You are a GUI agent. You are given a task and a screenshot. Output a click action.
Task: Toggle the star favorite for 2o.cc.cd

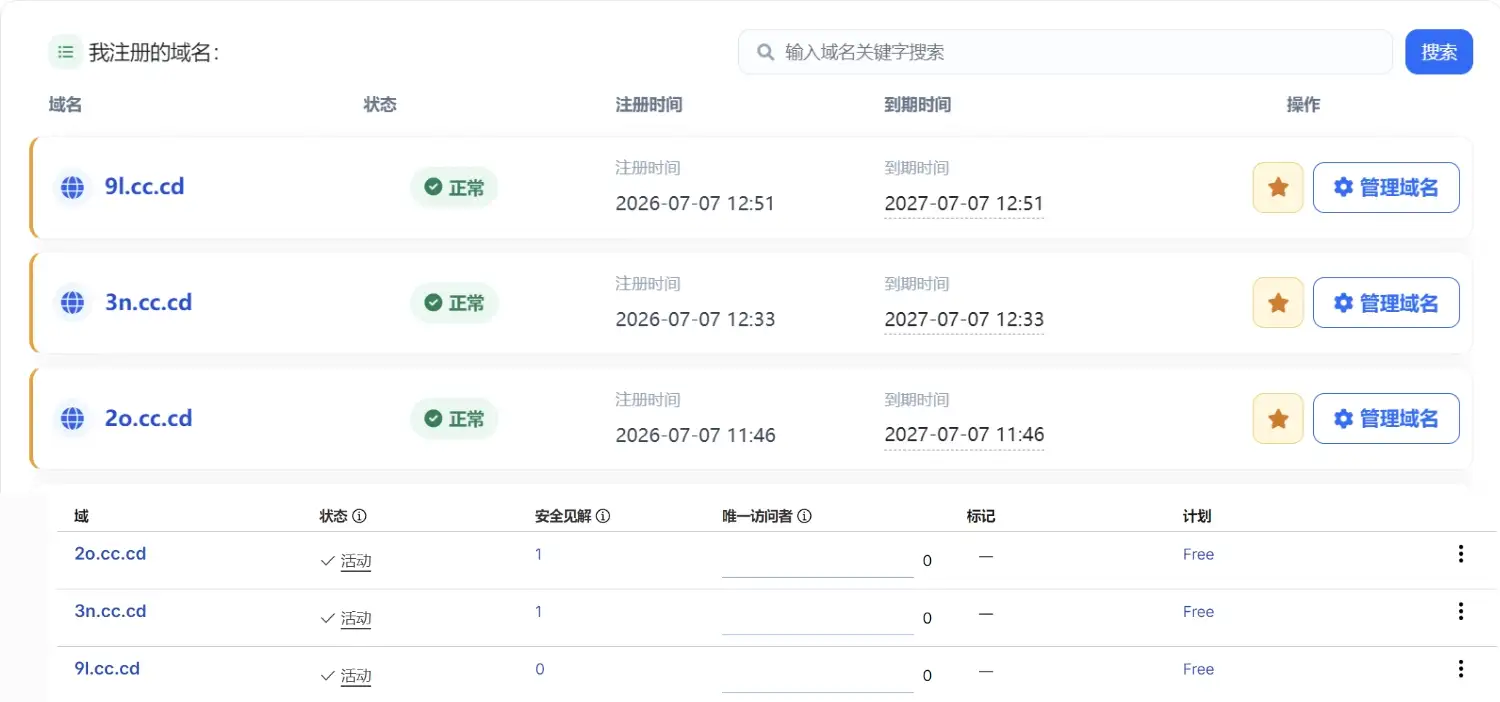tap(1278, 419)
